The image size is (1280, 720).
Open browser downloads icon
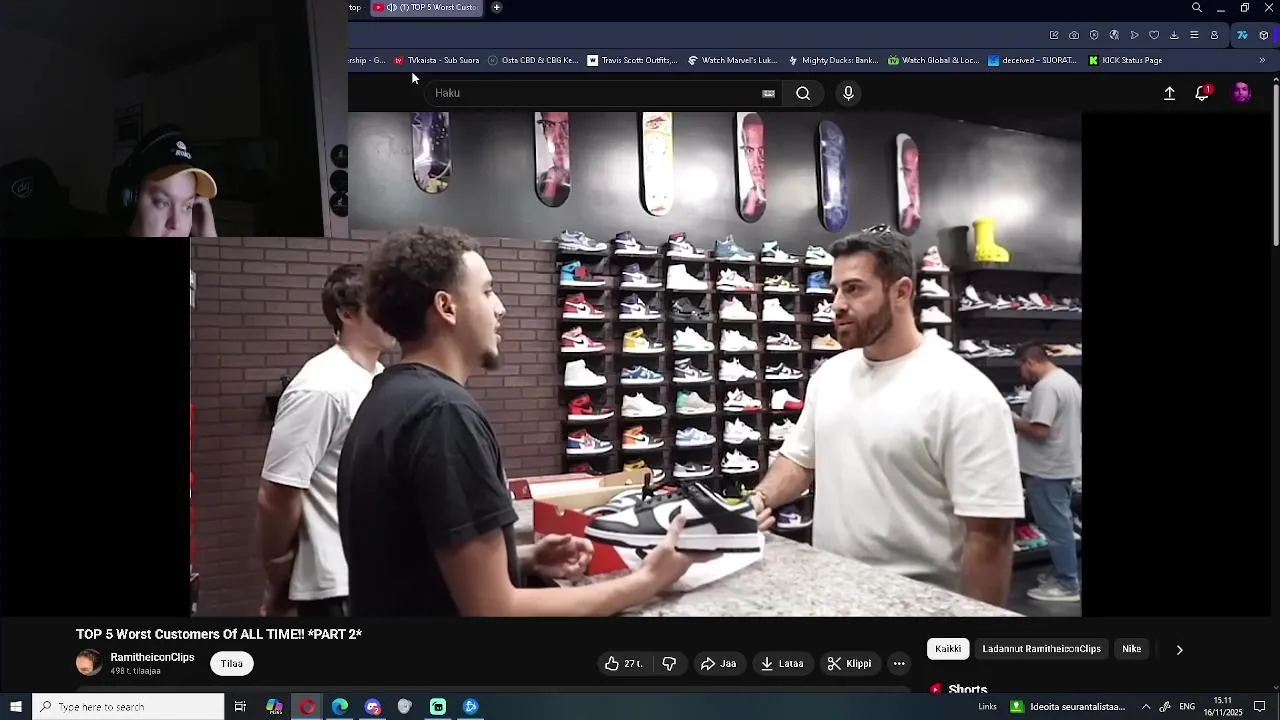[x=1174, y=35]
